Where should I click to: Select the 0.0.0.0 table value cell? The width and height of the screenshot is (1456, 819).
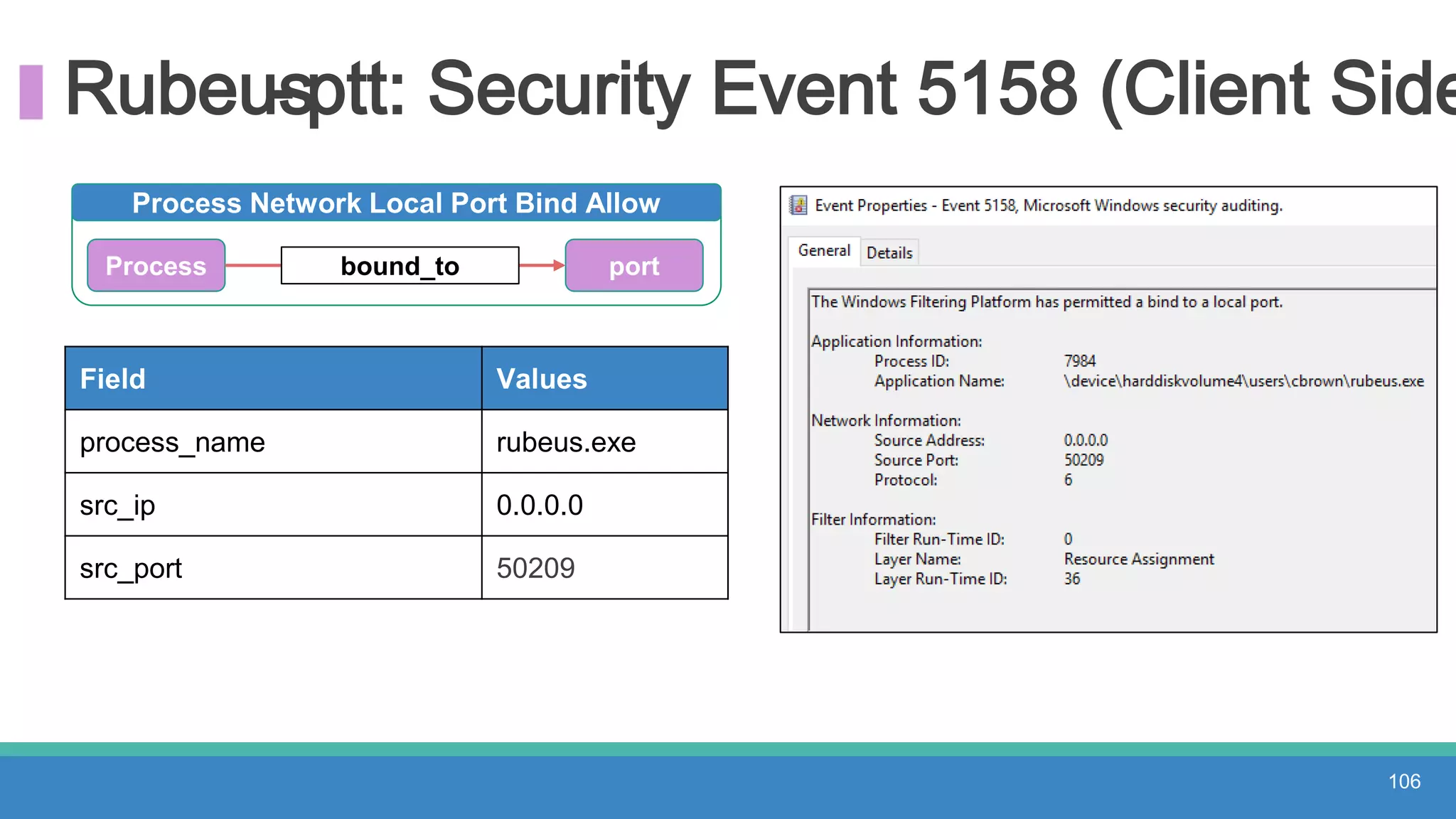pyautogui.click(x=605, y=505)
